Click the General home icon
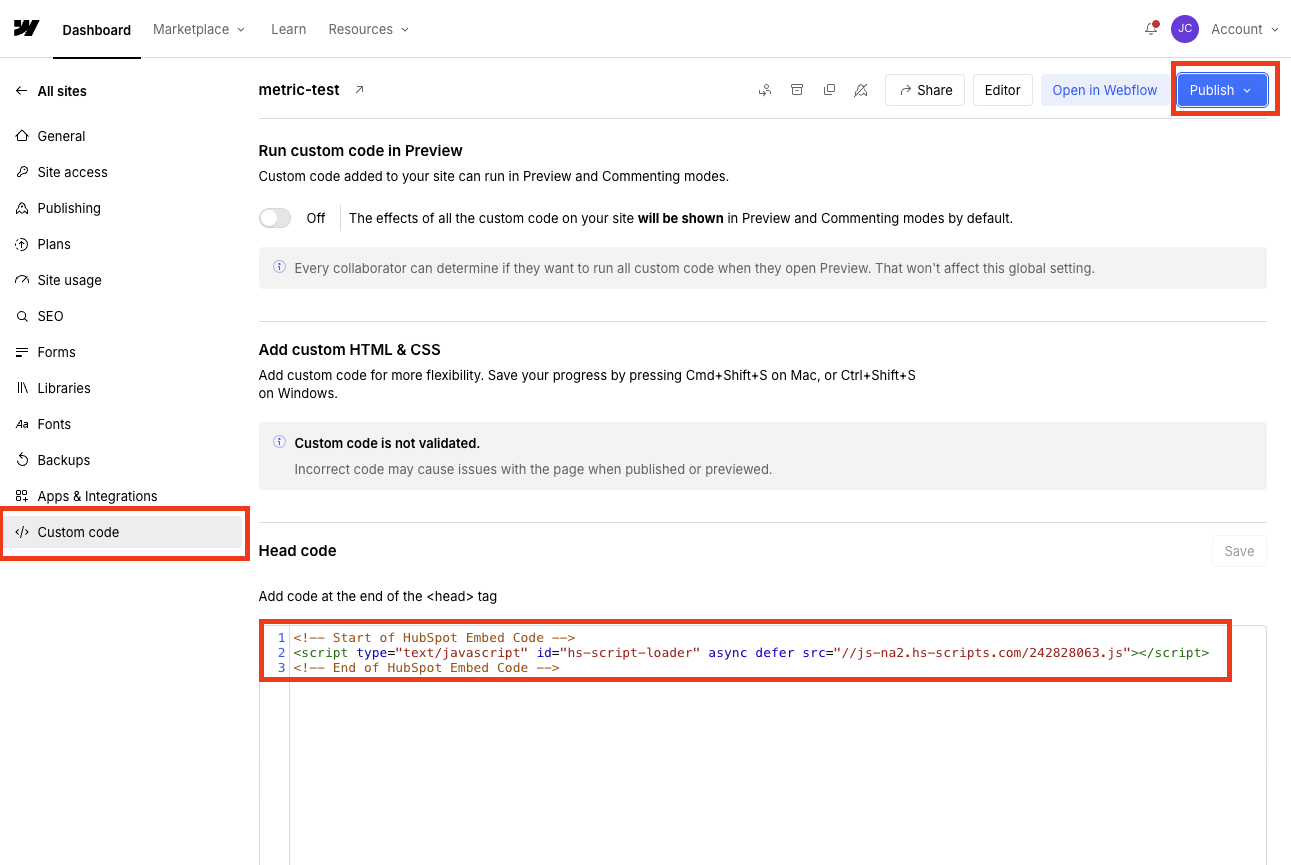Screen dimensions: 1291x865 tap(22, 136)
